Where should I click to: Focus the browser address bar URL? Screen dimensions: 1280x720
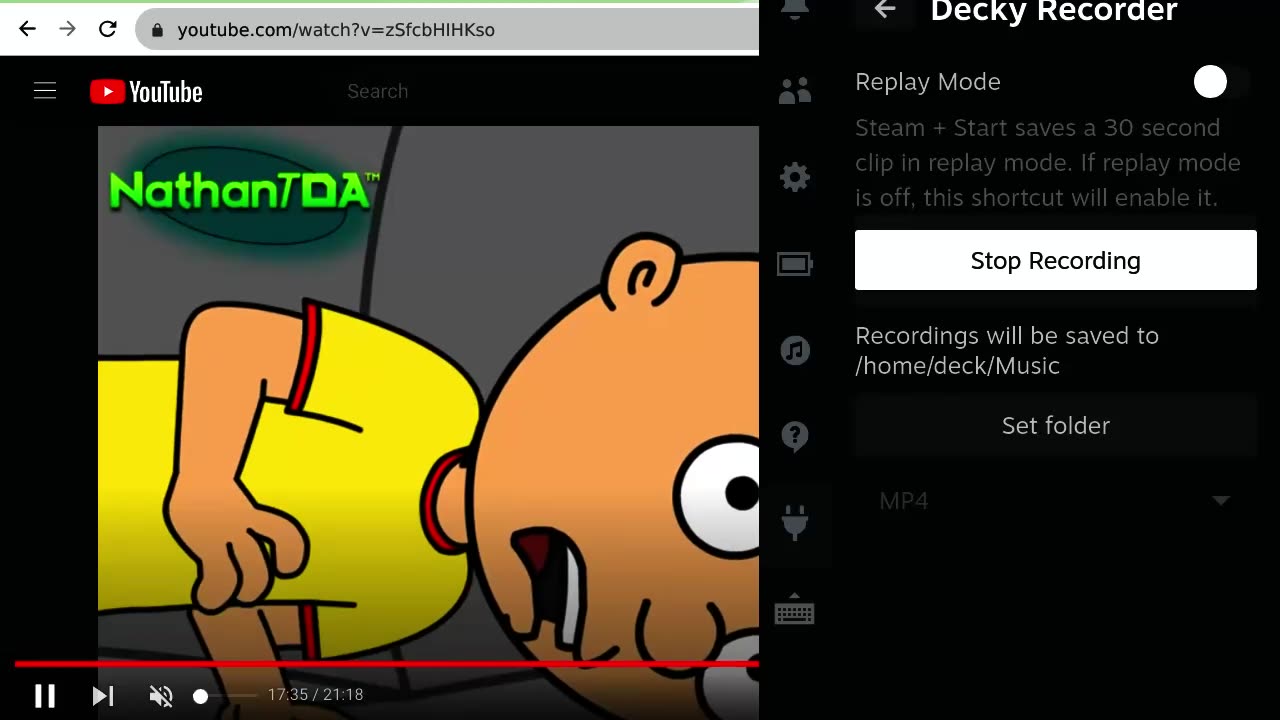[x=336, y=30]
